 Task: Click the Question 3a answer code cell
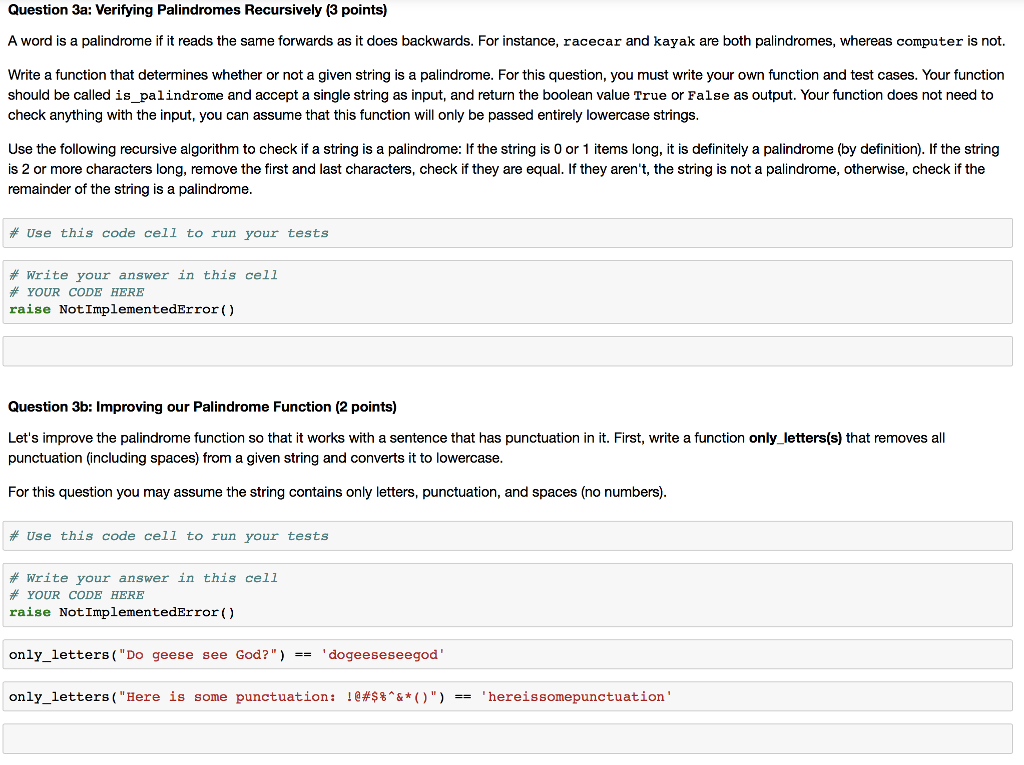(507, 292)
